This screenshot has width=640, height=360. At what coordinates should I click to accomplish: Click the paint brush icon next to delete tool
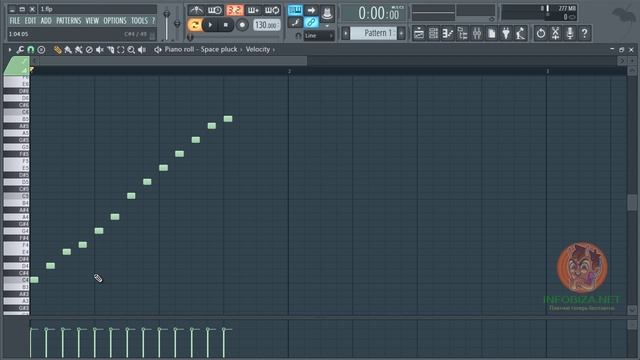[x=78, y=50]
